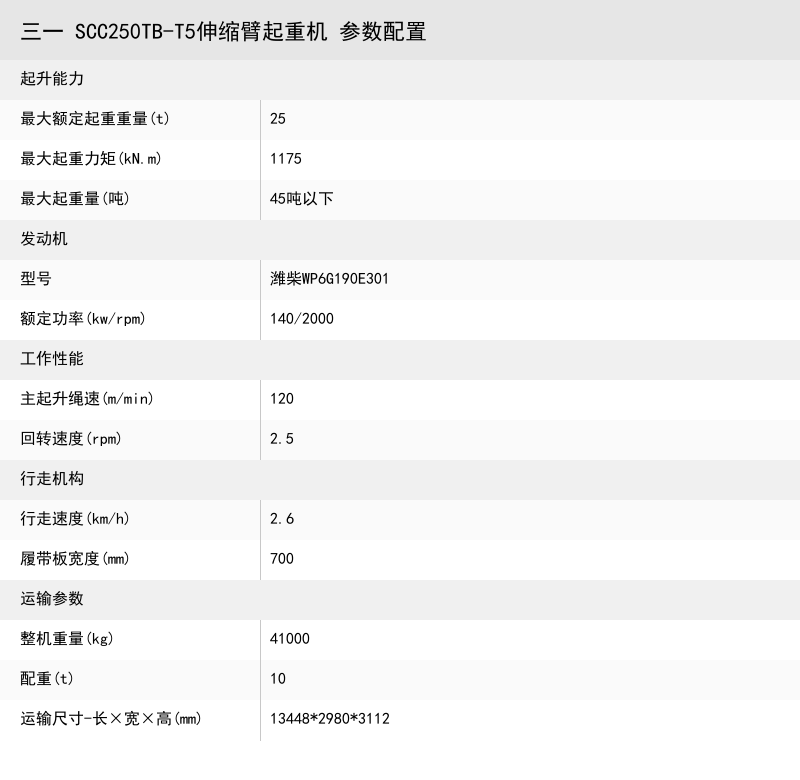800x780 pixels.
Task: Click the 整机重量 41000 value
Action: 289,639
